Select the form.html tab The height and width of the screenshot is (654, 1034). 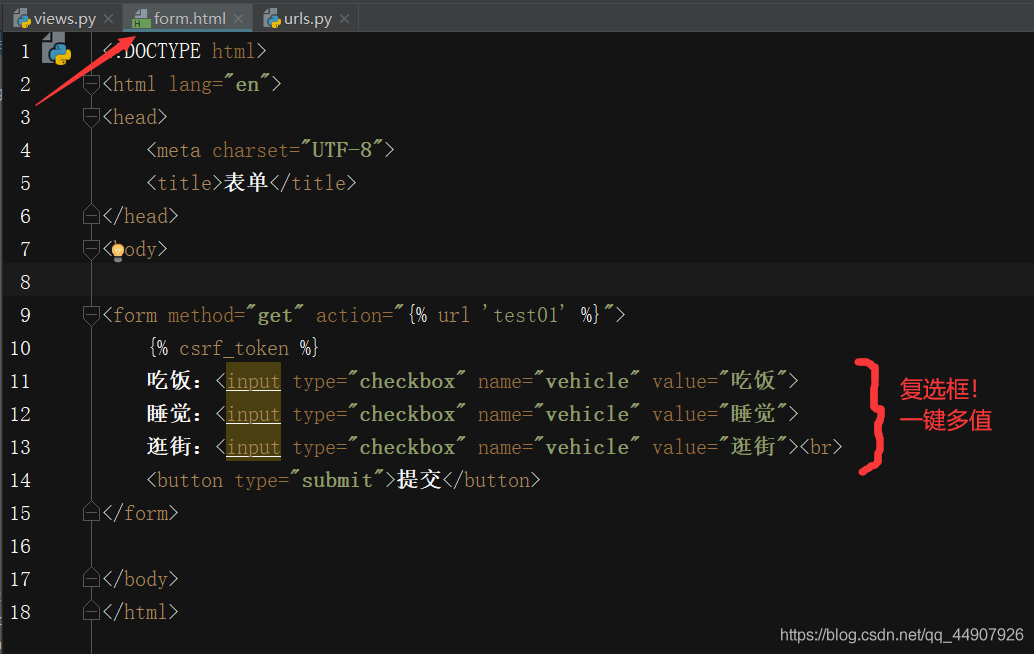coord(189,19)
